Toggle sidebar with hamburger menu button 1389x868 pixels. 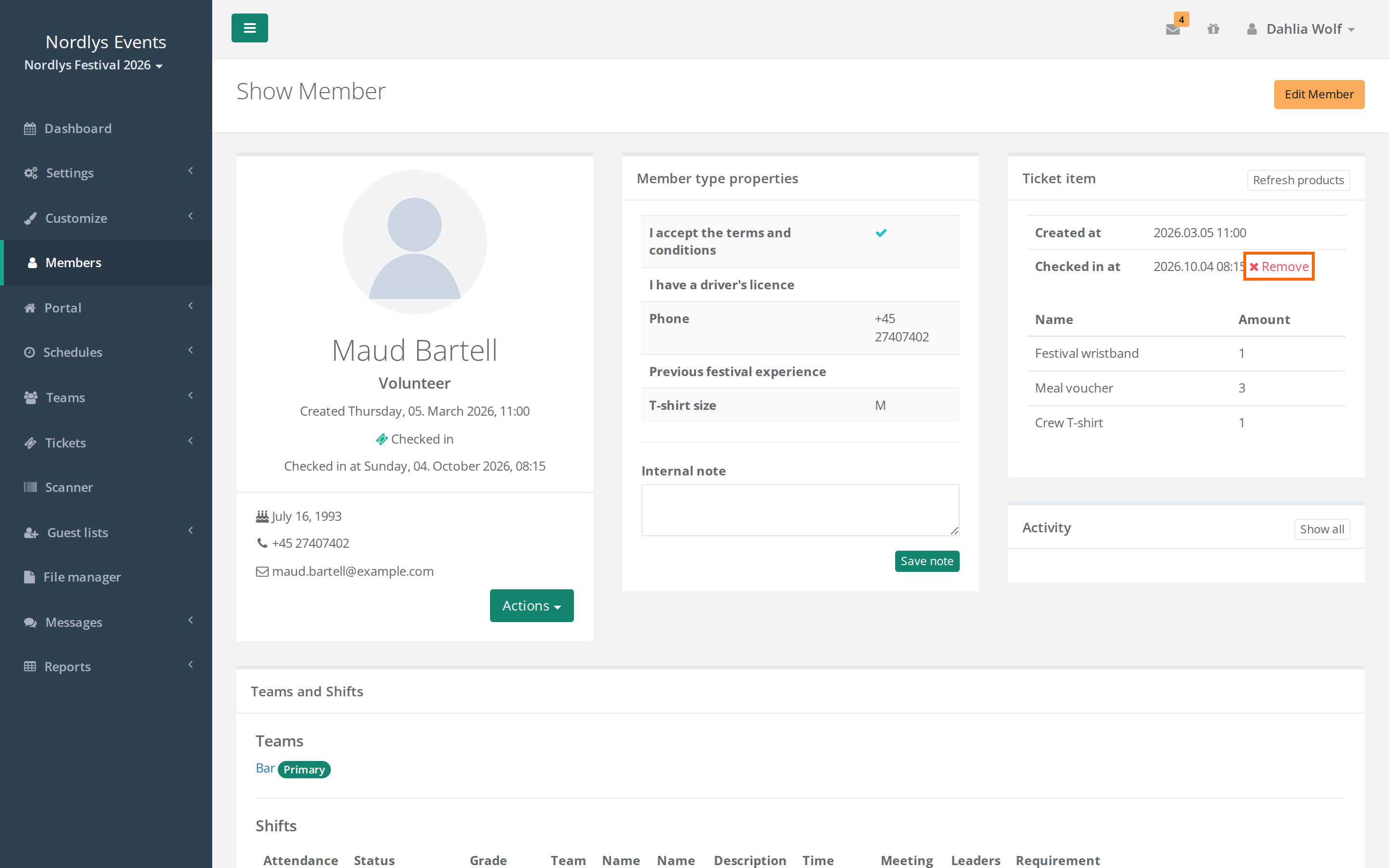(x=249, y=28)
